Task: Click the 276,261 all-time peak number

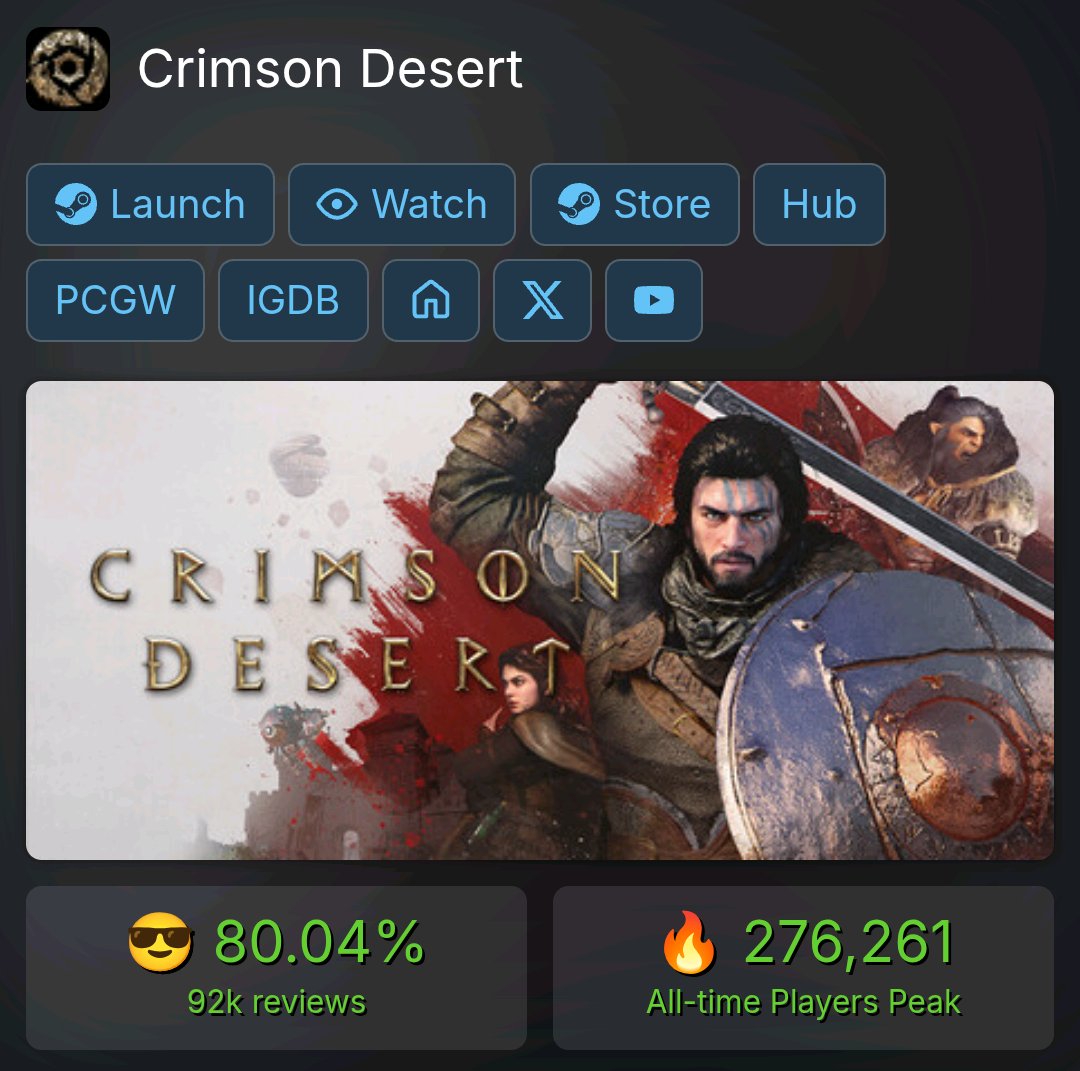Action: click(x=850, y=942)
